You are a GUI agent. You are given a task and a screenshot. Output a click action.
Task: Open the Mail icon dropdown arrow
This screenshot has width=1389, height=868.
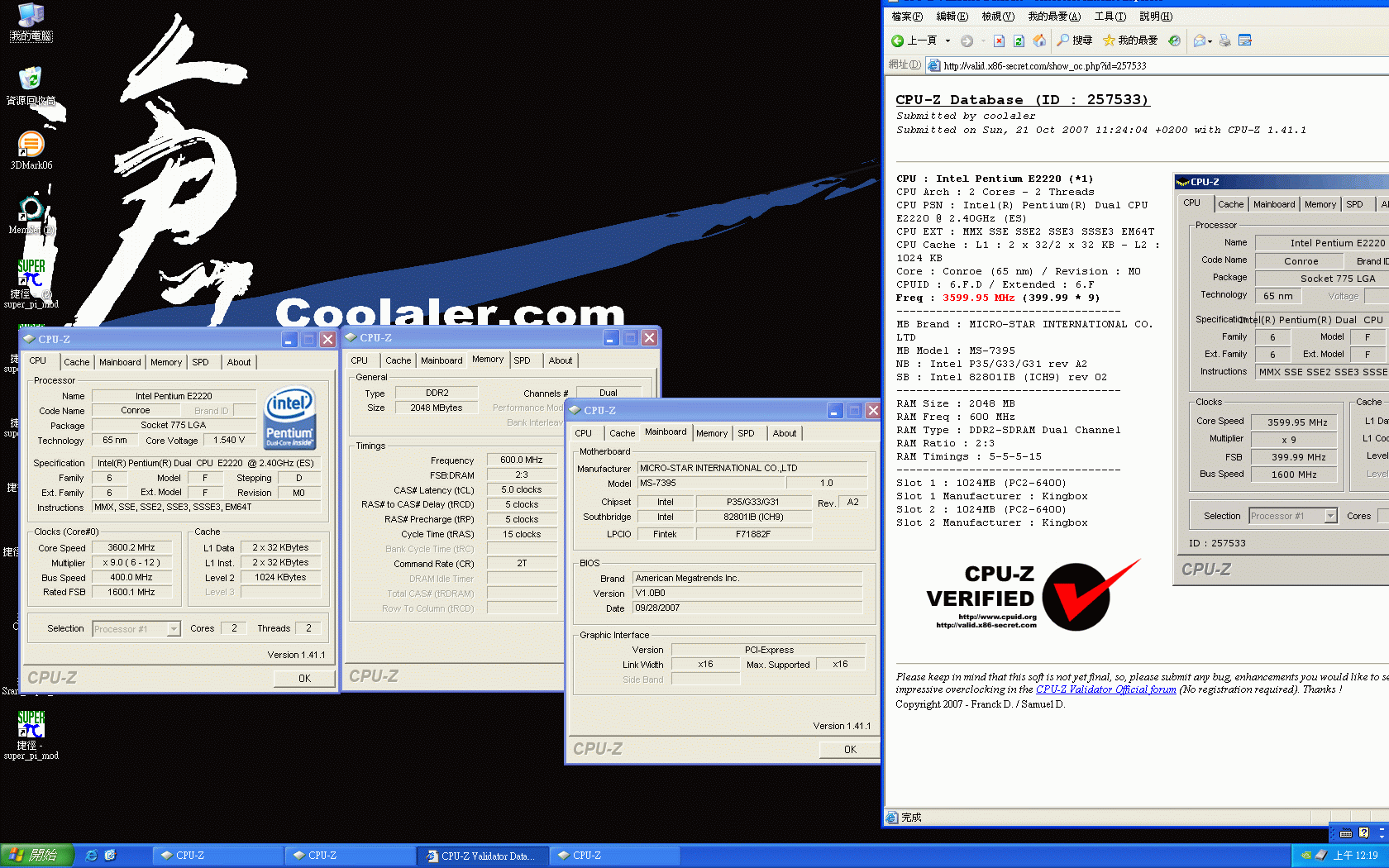[1210, 41]
